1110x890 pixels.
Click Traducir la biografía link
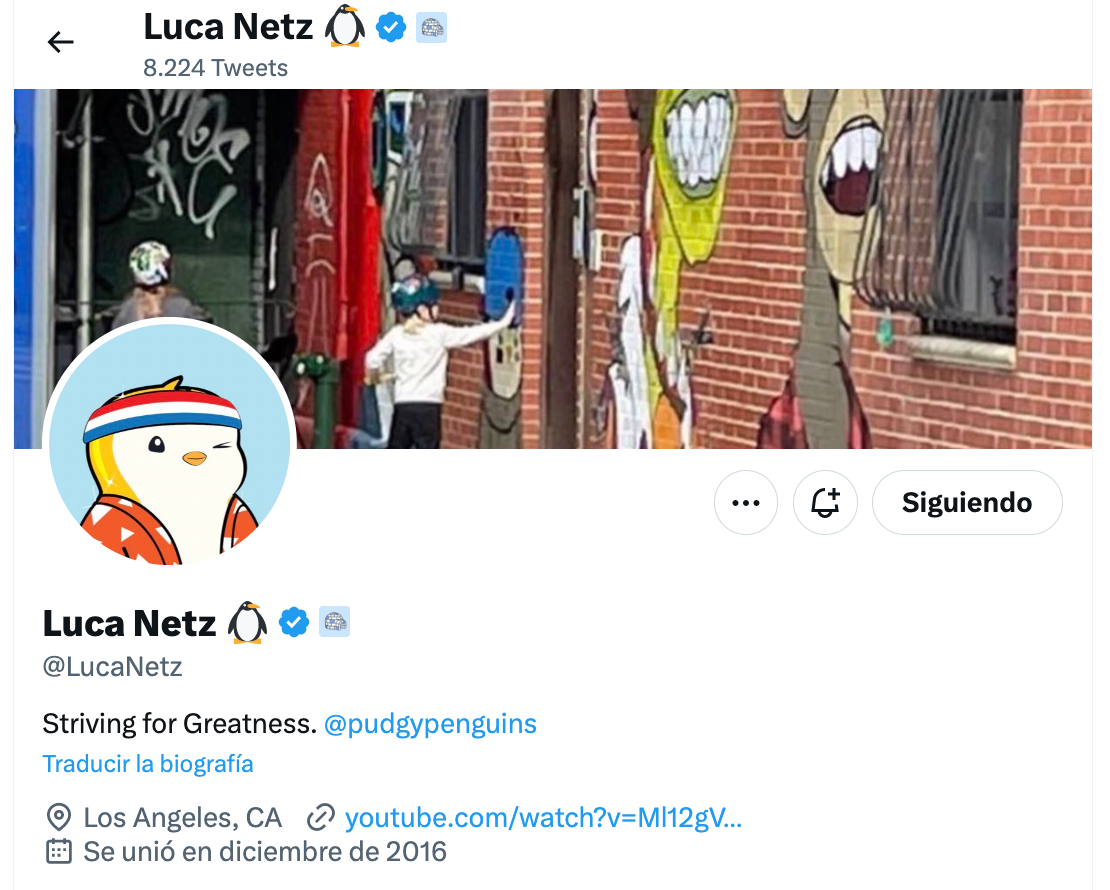(148, 764)
